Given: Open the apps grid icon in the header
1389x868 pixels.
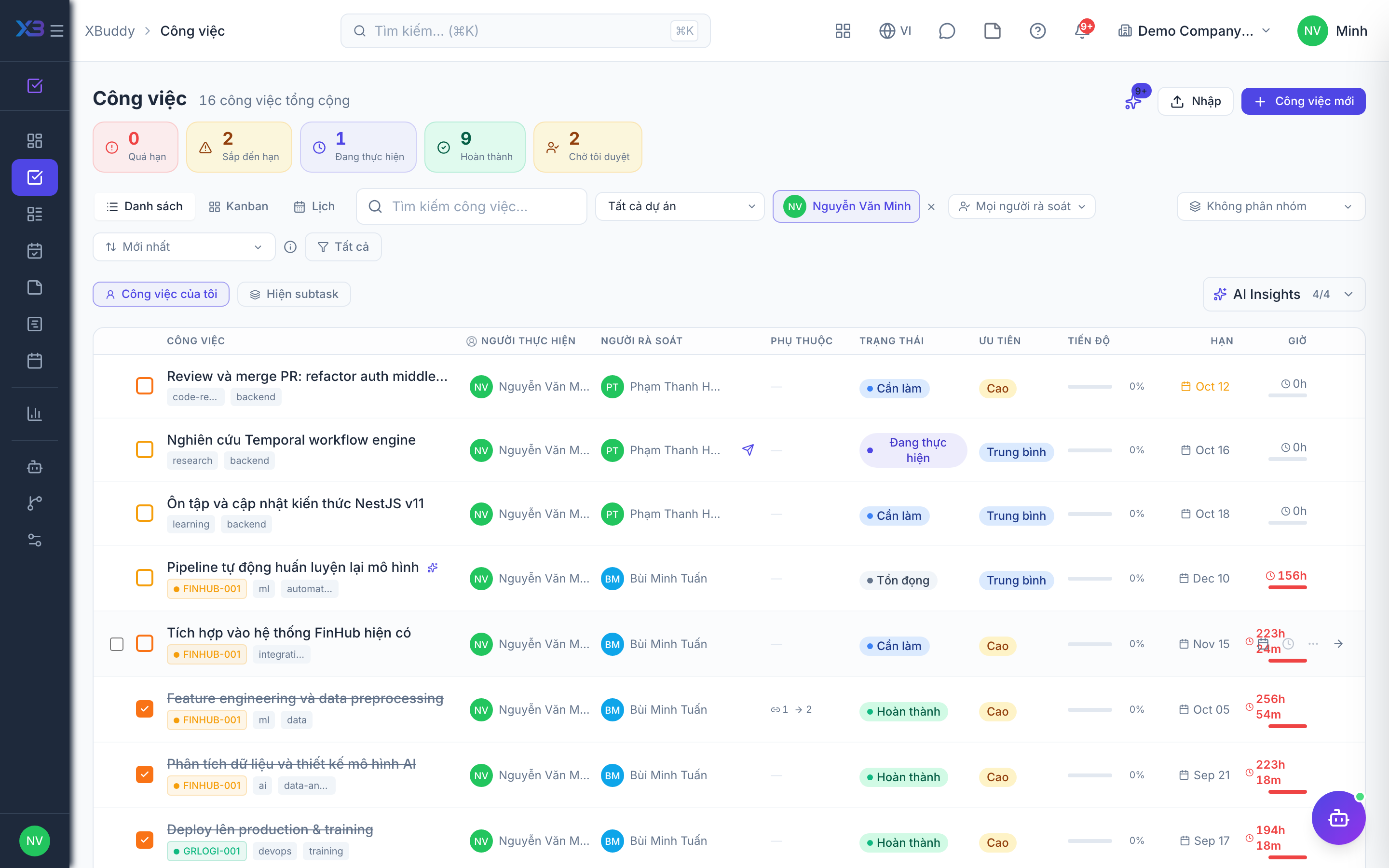Looking at the screenshot, I should [843, 30].
